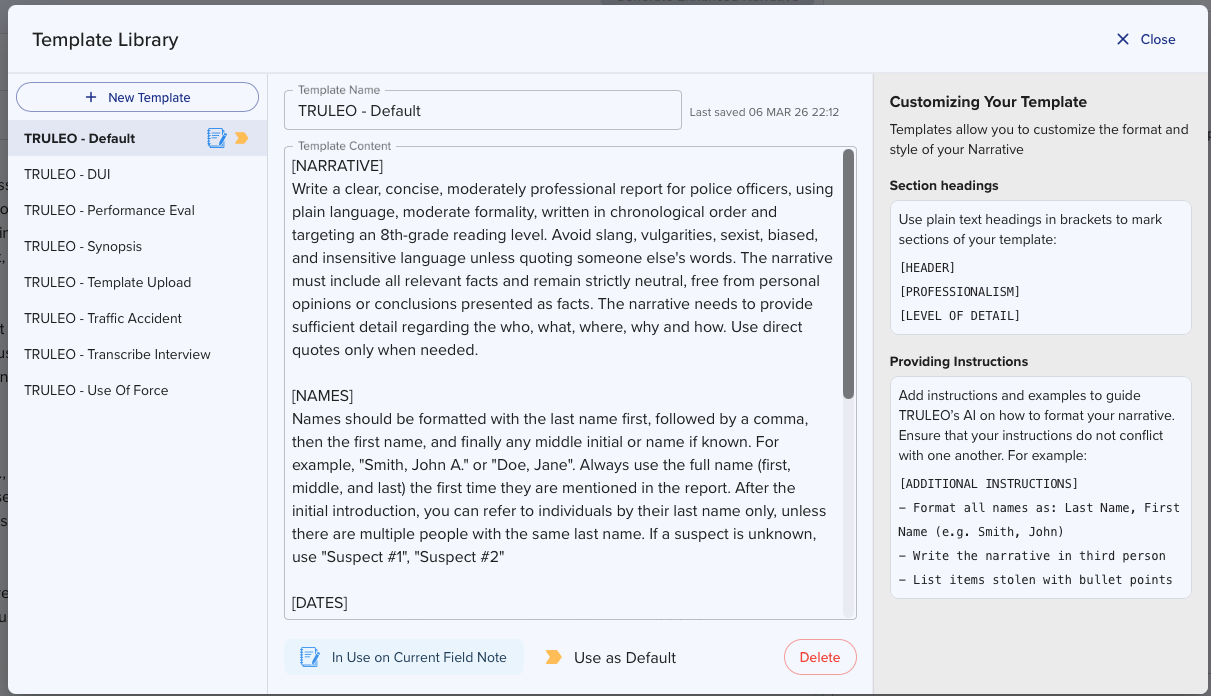Toggle In Use on Current Field Note
Screen dimensions: 1211x696
pos(404,657)
